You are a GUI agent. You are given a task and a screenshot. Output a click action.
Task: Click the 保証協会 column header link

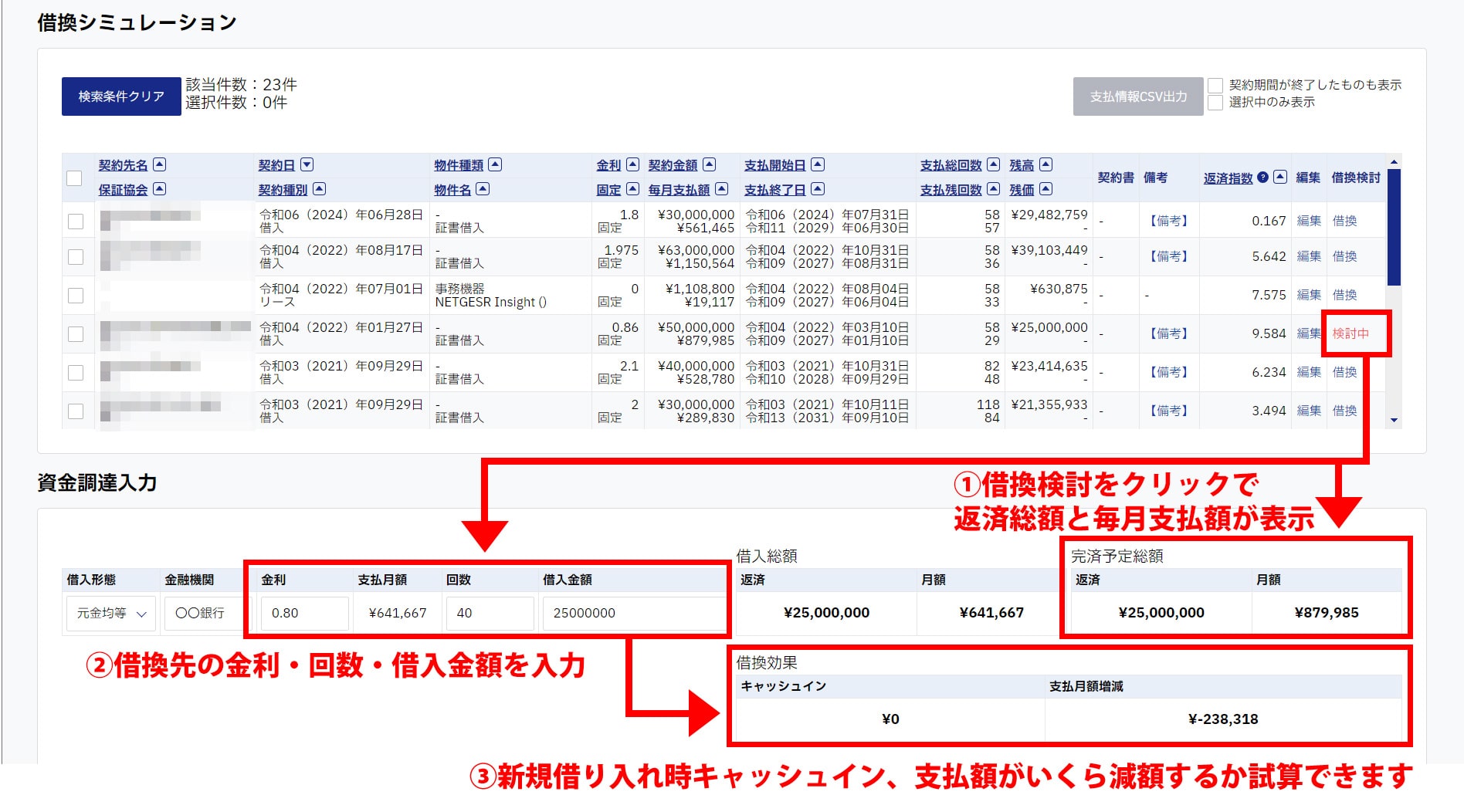[123, 190]
